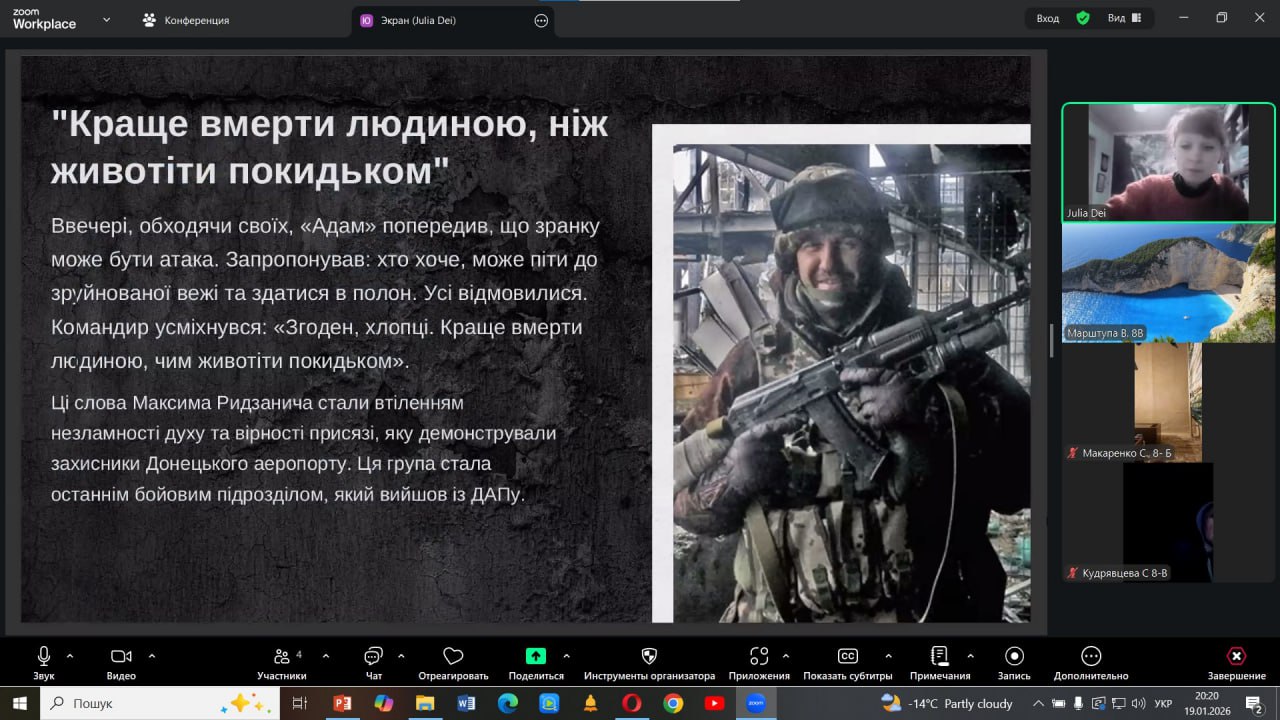The image size is (1280, 720).
Task: Open the Participants panel
Action: point(282,657)
